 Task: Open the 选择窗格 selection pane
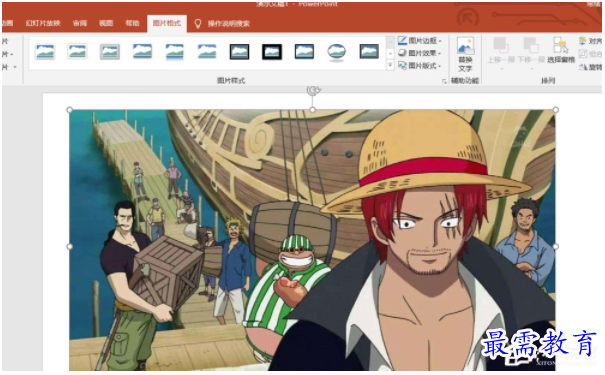[561, 50]
